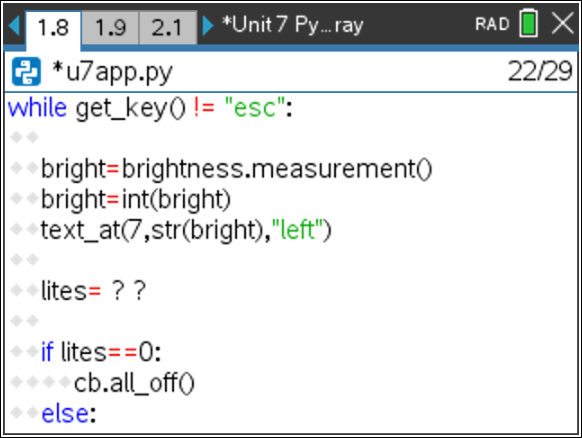
Task: Click the text_at line with "left"
Action: [x=186, y=230]
